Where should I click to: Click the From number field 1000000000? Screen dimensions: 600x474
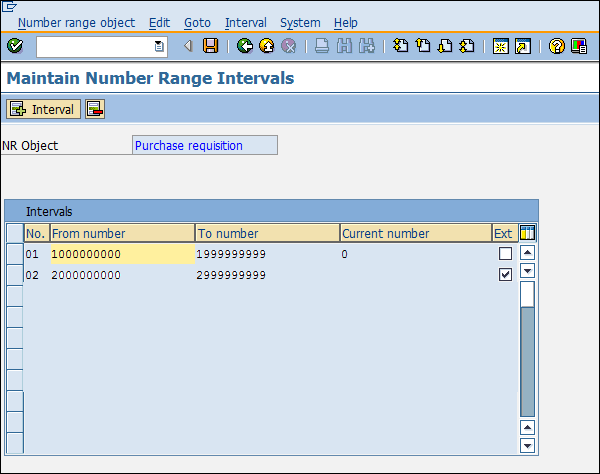pyautogui.click(x=122, y=254)
